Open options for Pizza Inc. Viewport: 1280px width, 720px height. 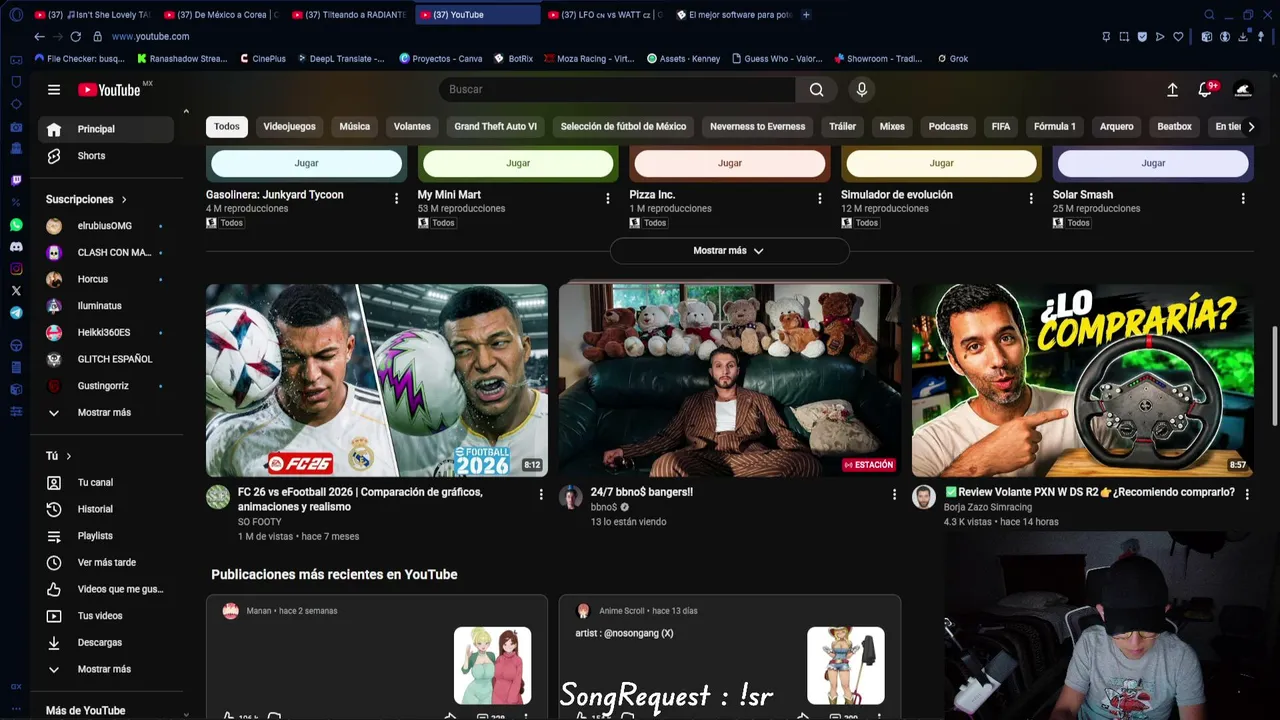click(x=819, y=199)
